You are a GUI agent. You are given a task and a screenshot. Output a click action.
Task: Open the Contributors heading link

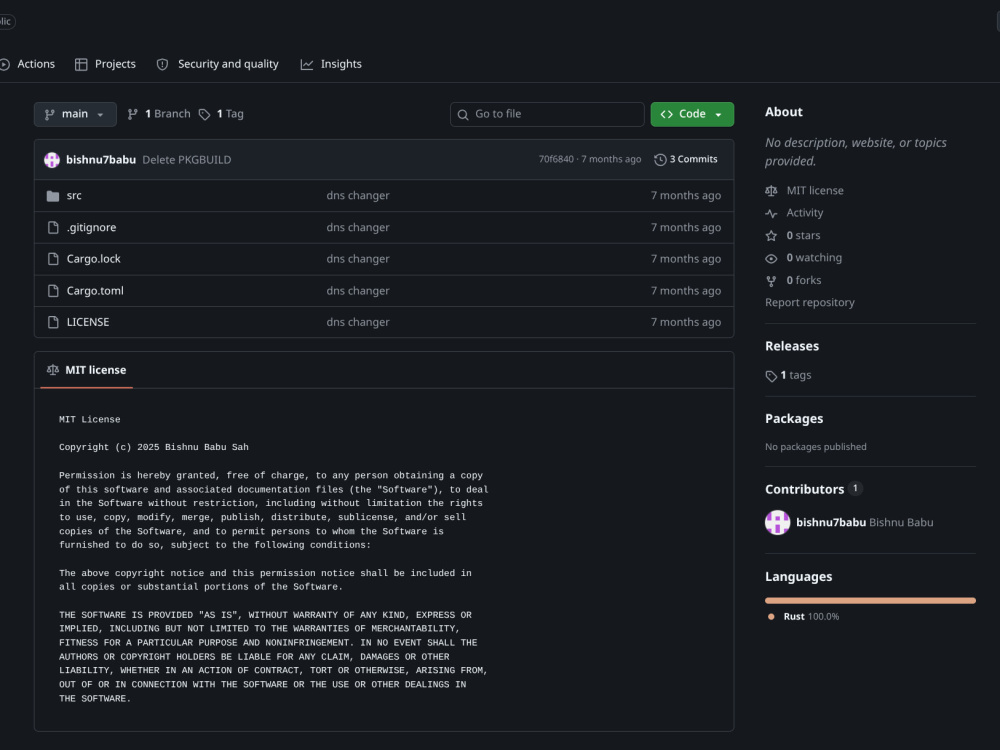point(805,489)
